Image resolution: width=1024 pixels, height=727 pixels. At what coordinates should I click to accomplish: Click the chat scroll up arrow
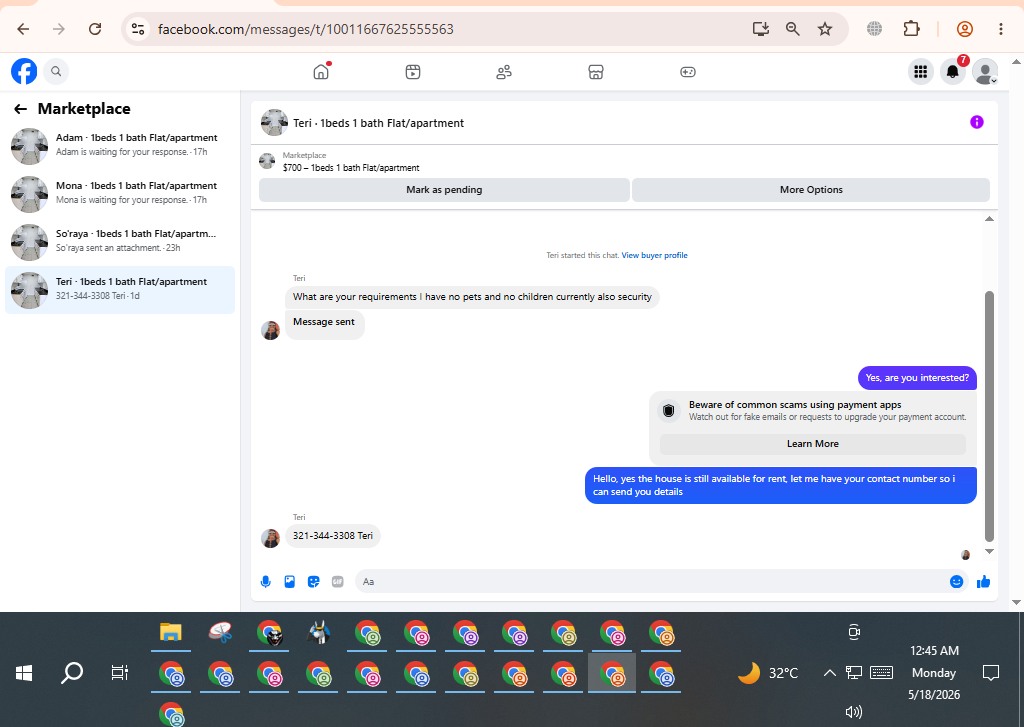click(989, 219)
